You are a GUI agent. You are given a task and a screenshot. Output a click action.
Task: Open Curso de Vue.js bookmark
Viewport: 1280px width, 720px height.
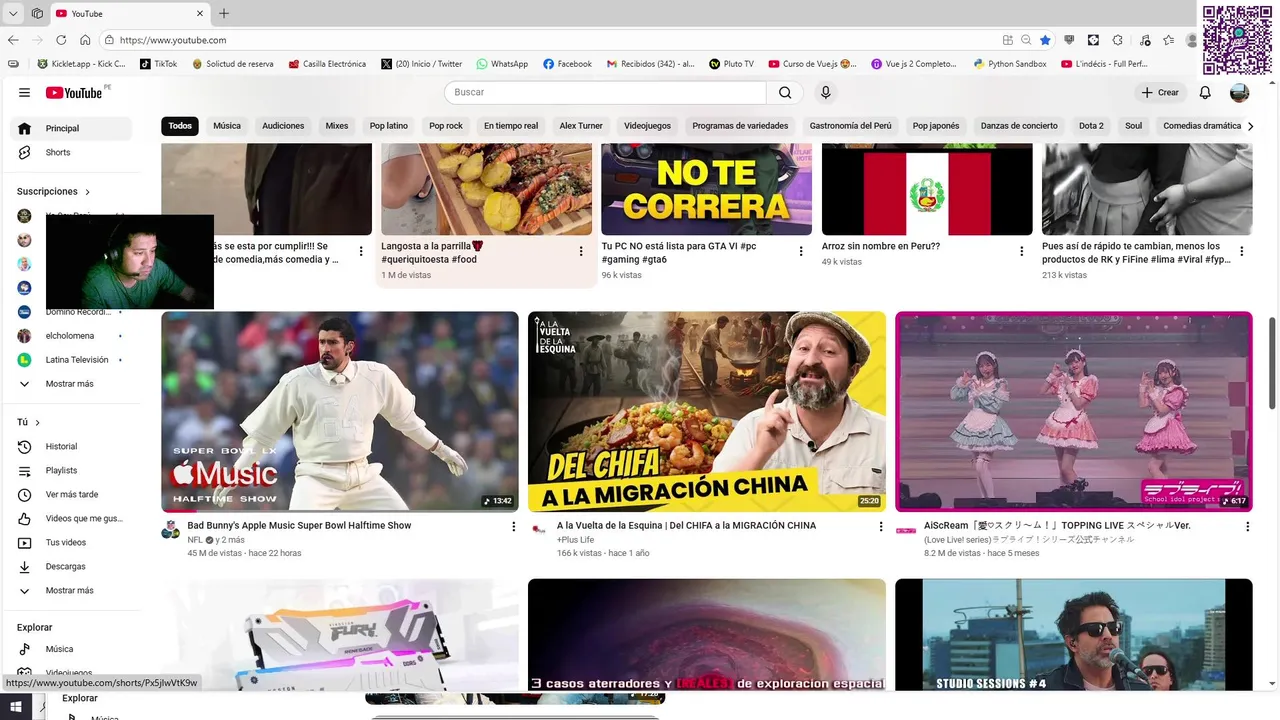coord(812,64)
